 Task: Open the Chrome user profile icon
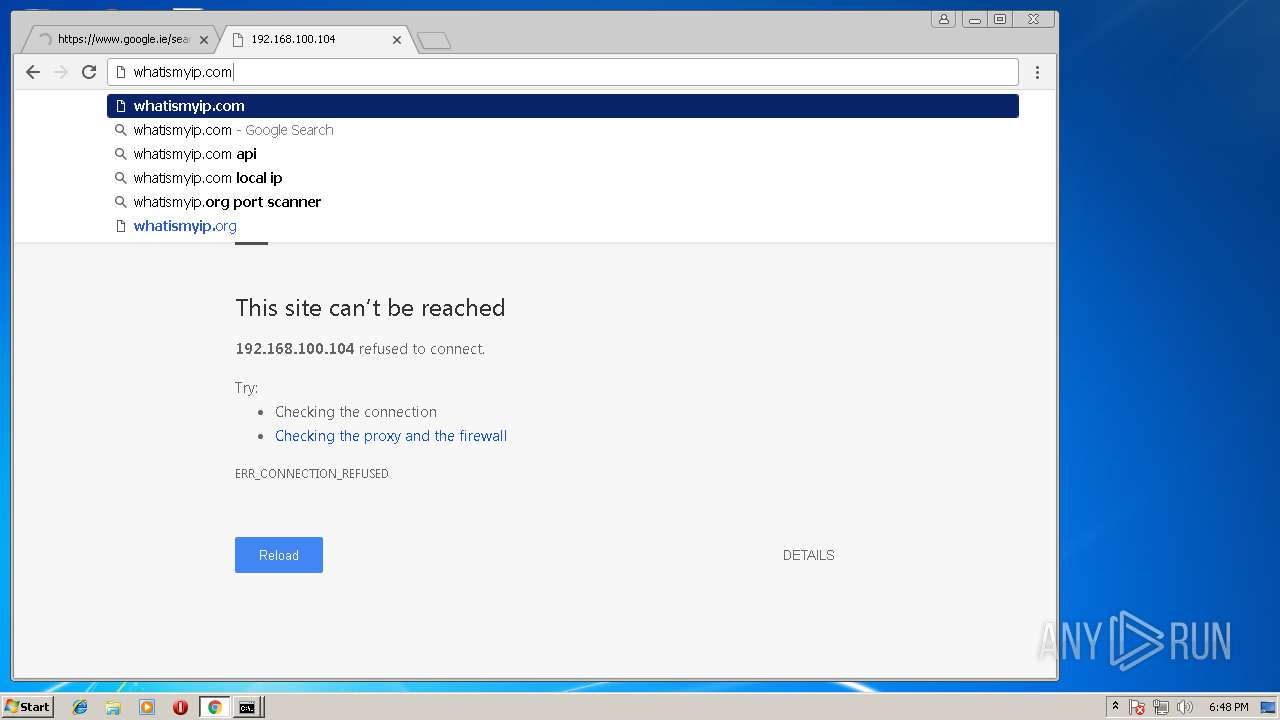pyautogui.click(x=944, y=19)
